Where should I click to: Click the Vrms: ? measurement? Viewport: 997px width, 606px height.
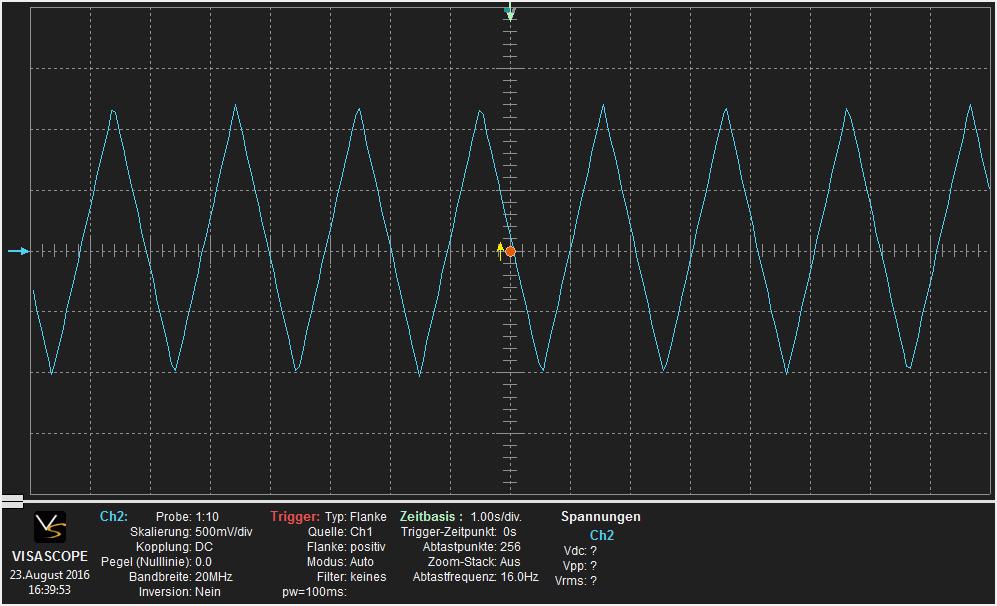point(575,581)
